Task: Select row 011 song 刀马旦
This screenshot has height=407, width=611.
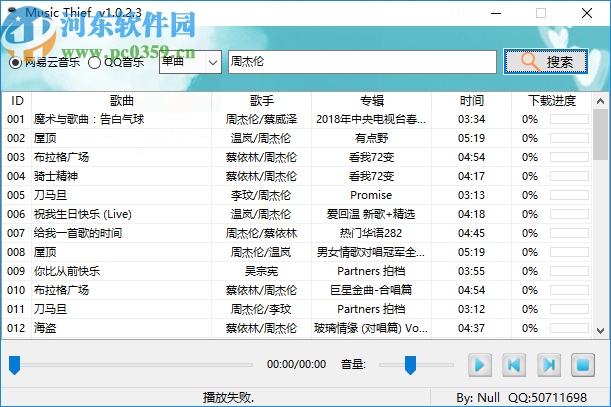Action: 50,309
